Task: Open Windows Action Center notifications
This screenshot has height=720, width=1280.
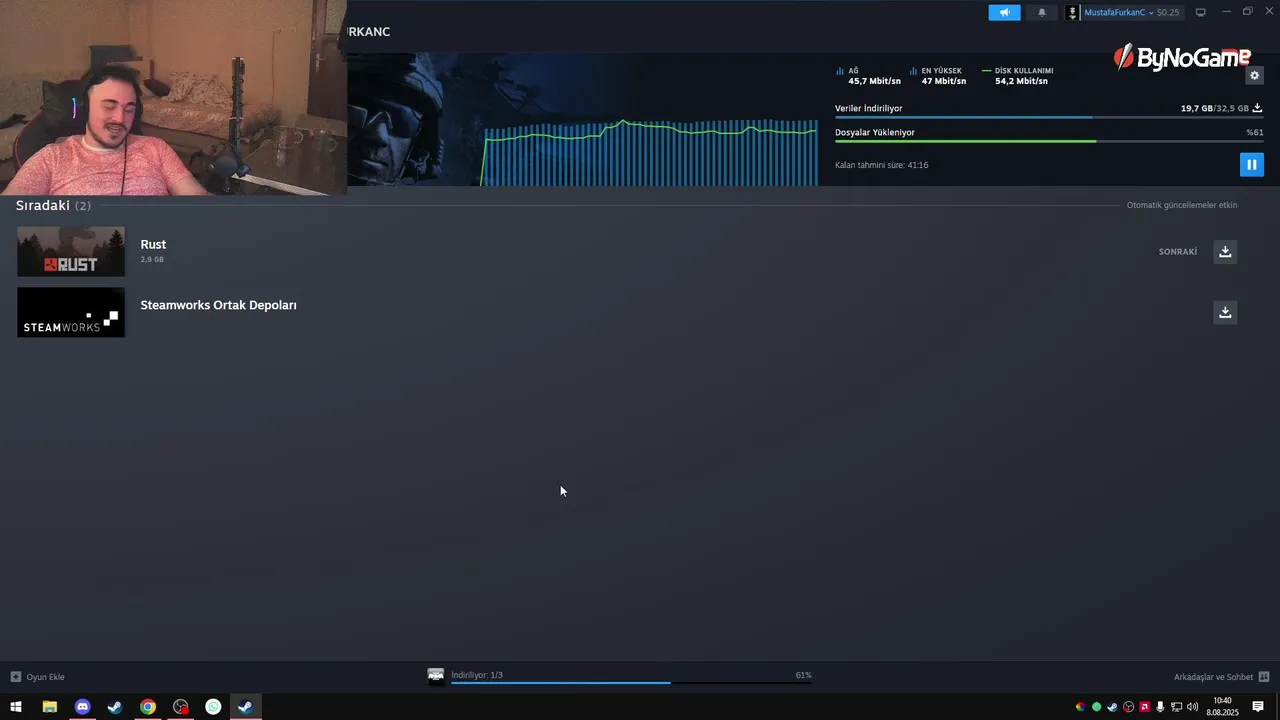Action: 1258,707
